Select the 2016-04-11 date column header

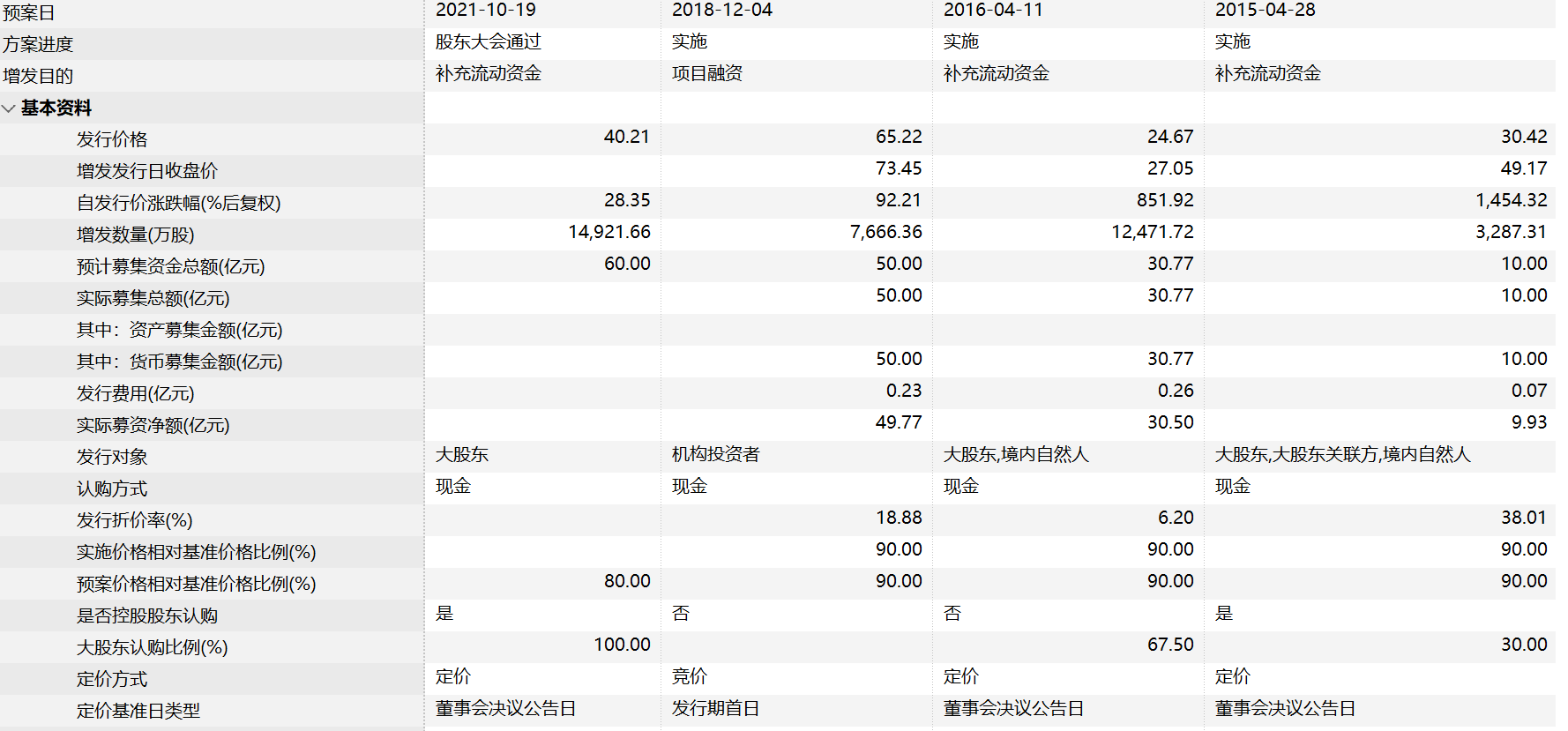994,10
